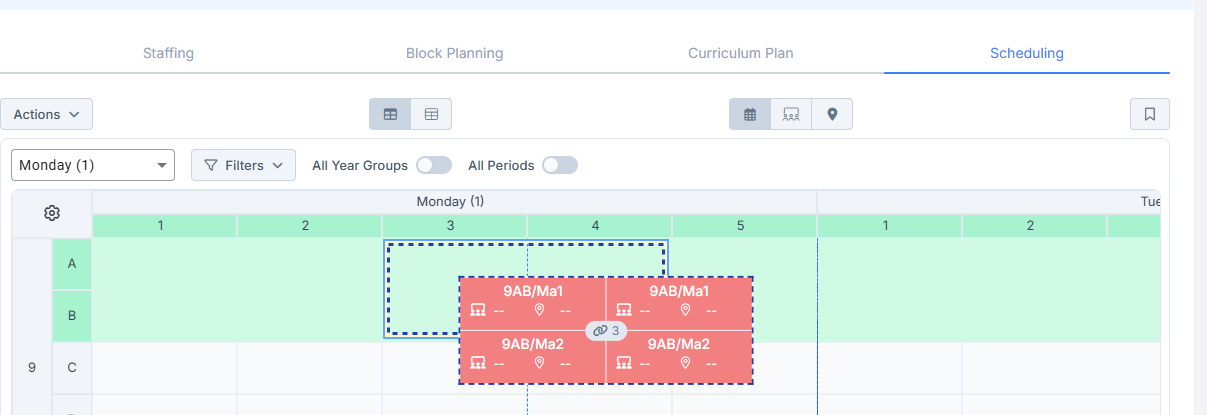This screenshot has height=415, width=1207.
Task: Enable the All Year Groups toggle
Action: (434, 165)
